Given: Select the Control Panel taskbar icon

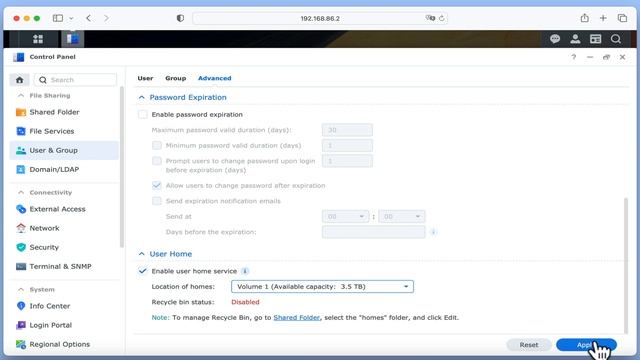Looking at the screenshot, I should click(73, 39).
